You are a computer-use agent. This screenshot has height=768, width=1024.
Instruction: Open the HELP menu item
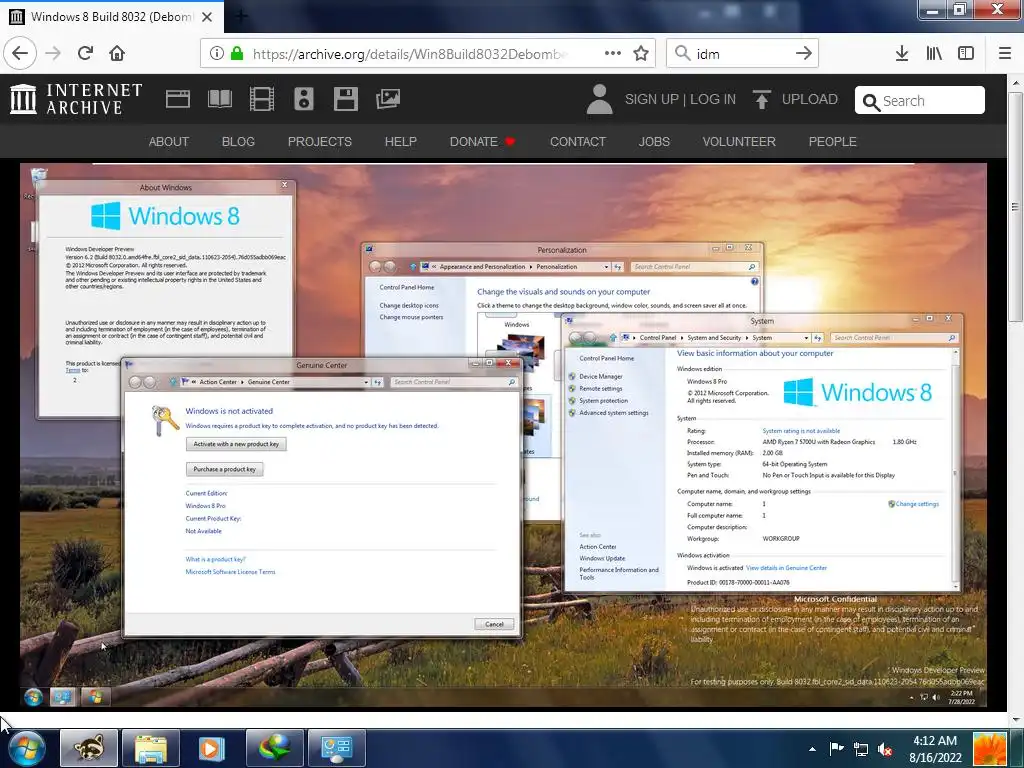pos(400,142)
